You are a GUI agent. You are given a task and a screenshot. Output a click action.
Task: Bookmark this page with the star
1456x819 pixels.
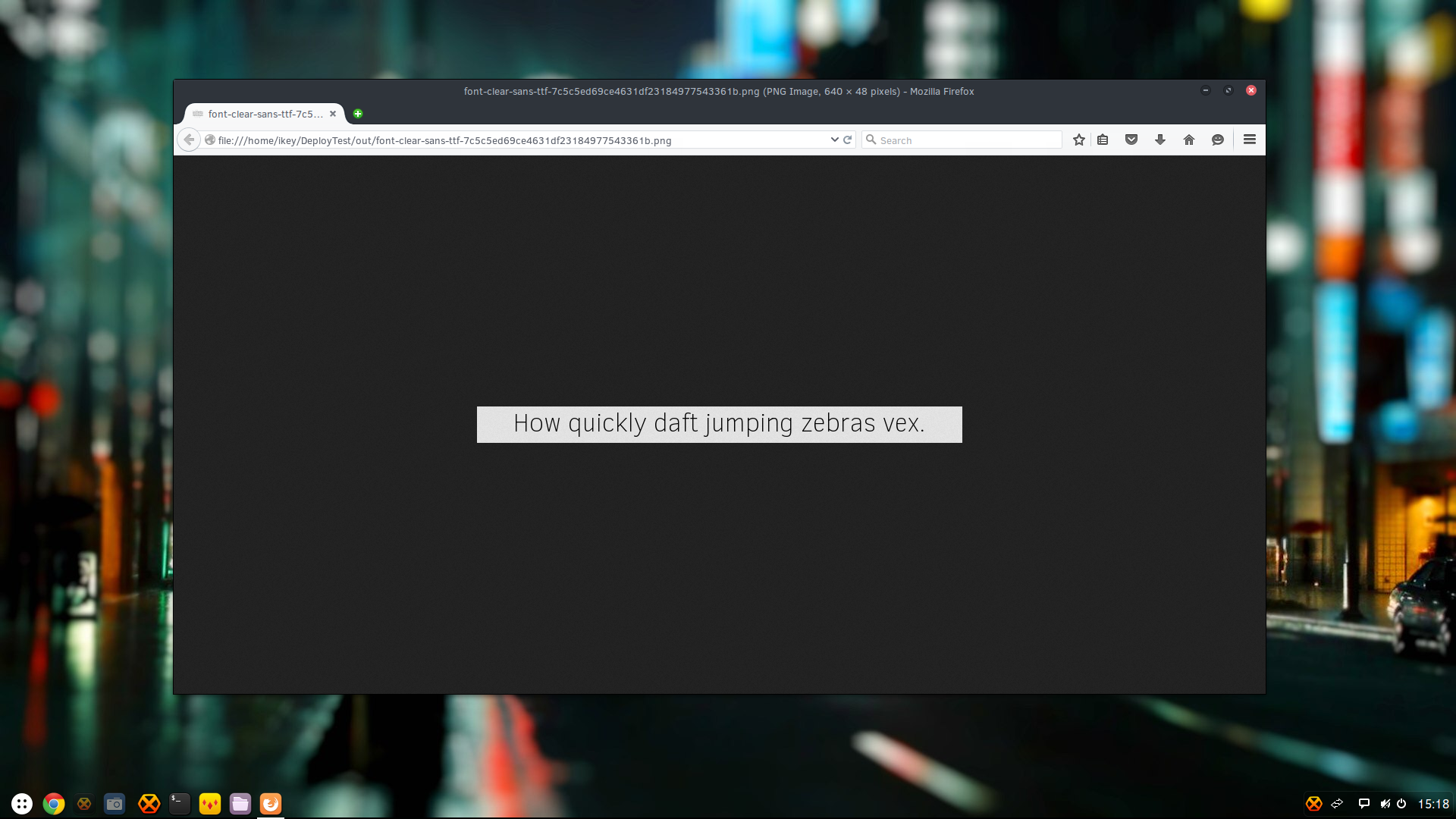(1079, 140)
